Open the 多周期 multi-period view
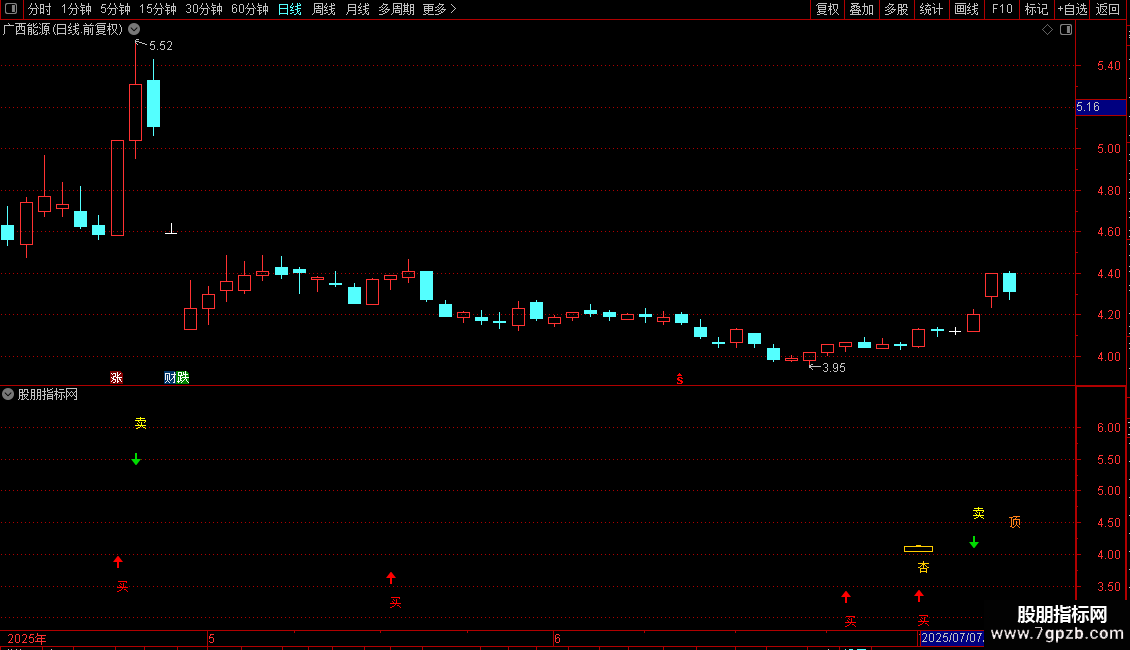Viewport: 1130px width, 650px height. click(x=396, y=9)
